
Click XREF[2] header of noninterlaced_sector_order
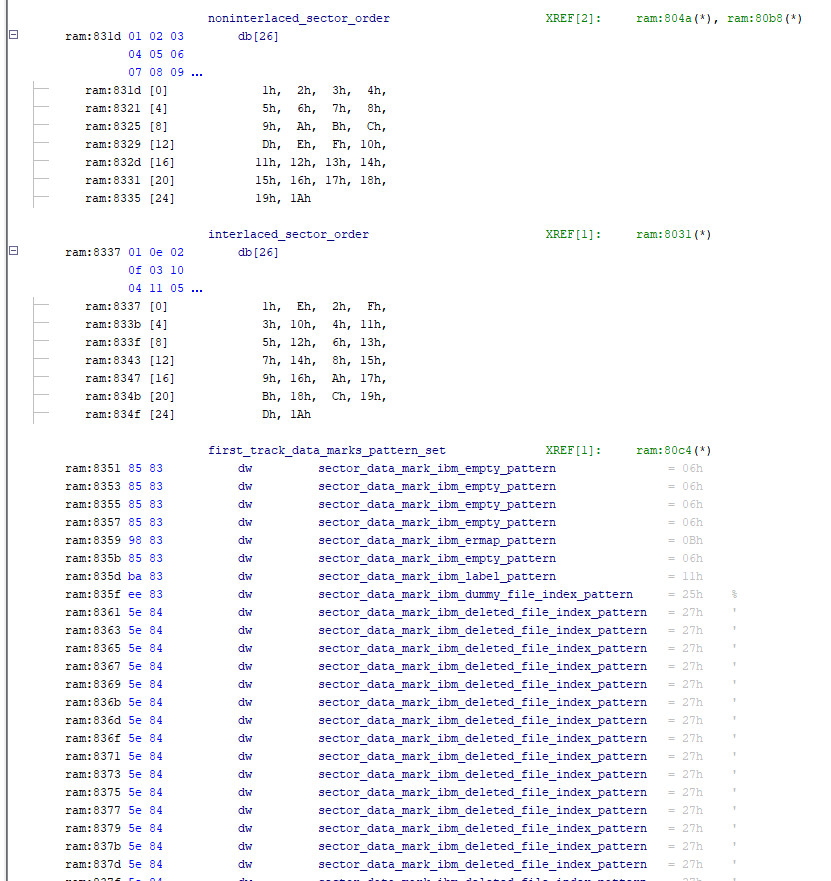pyautogui.click(x=573, y=19)
